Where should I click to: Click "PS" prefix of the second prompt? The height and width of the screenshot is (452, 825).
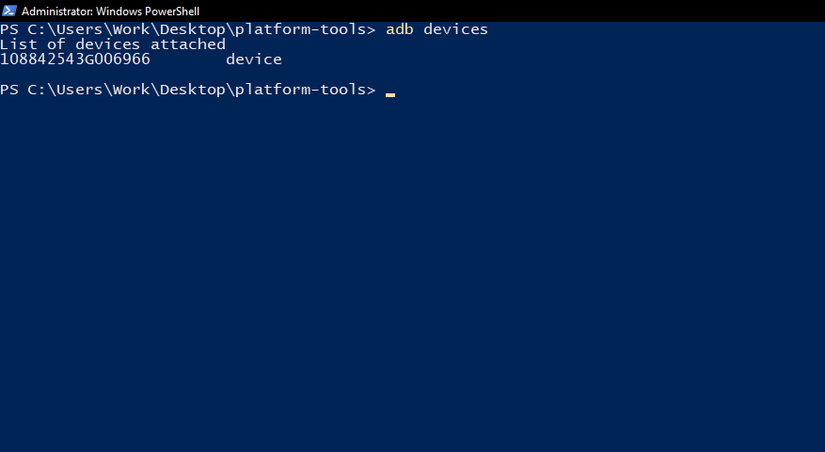pos(10,90)
